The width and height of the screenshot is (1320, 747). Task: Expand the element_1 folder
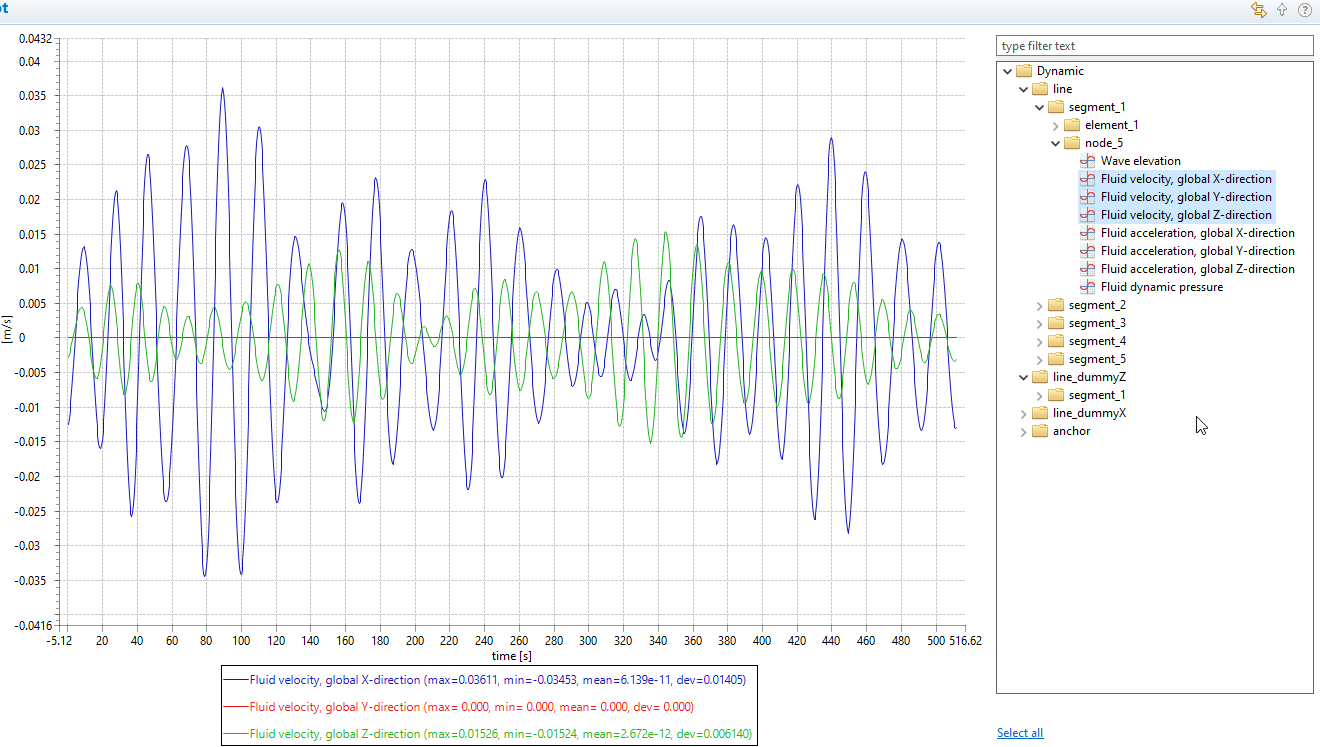(1055, 125)
